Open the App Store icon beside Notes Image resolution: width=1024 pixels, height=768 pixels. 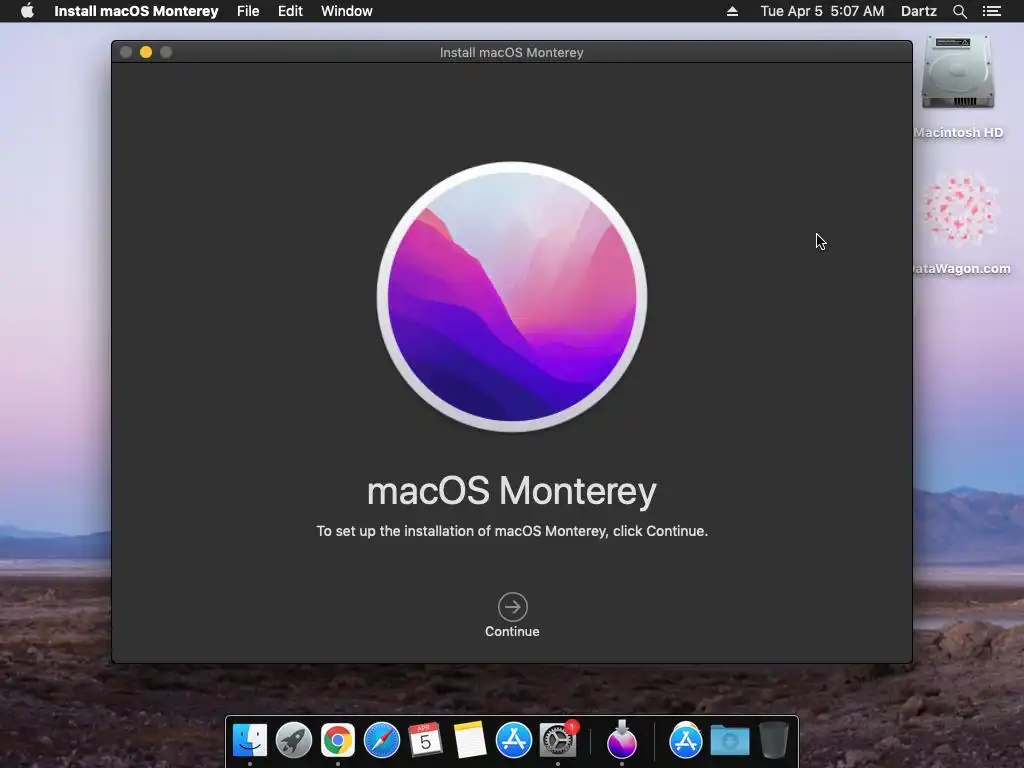point(513,740)
